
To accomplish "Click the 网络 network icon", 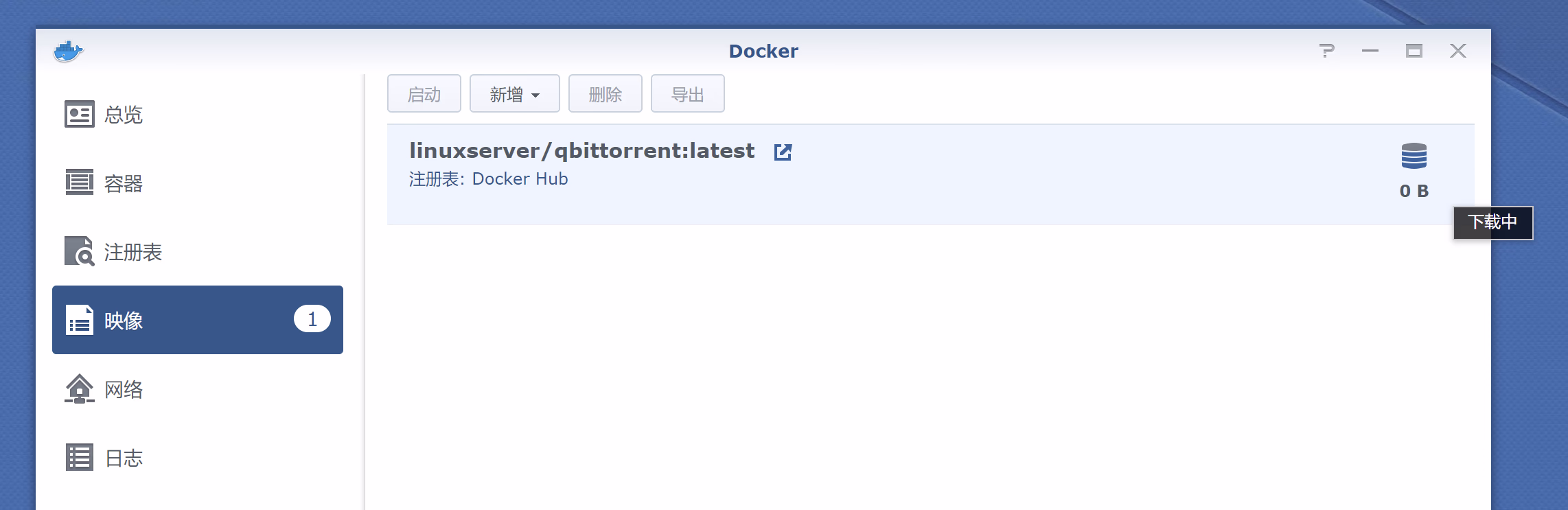I will click(x=79, y=389).
